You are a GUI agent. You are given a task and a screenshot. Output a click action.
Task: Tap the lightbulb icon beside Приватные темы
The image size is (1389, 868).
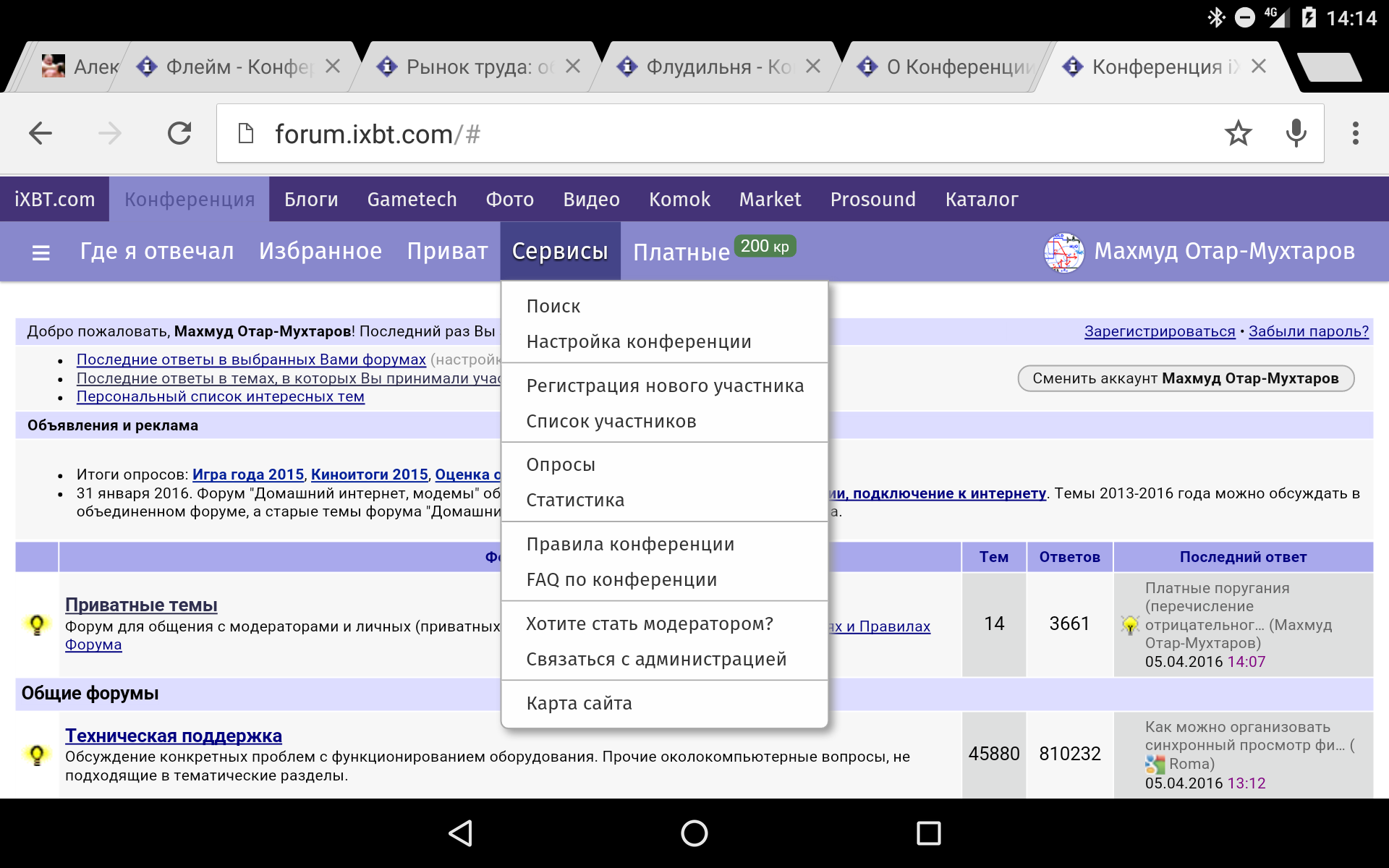[37, 624]
